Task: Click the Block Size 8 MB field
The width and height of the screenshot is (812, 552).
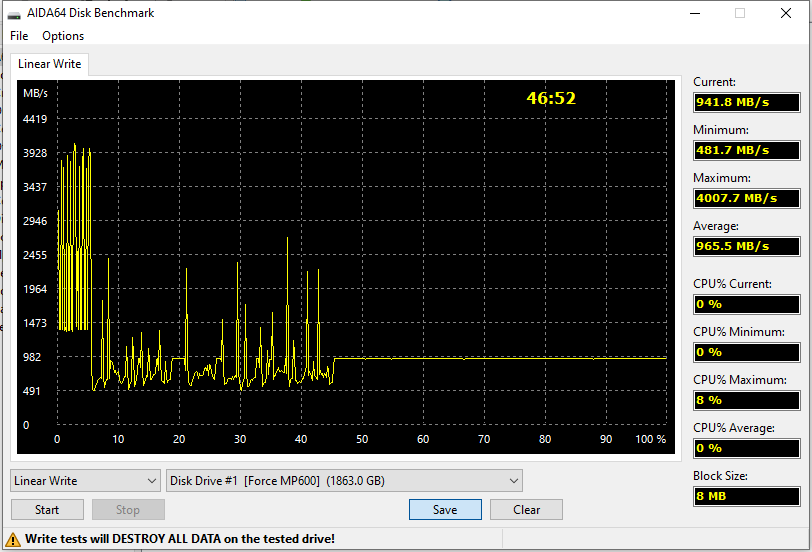Action: pos(747,496)
